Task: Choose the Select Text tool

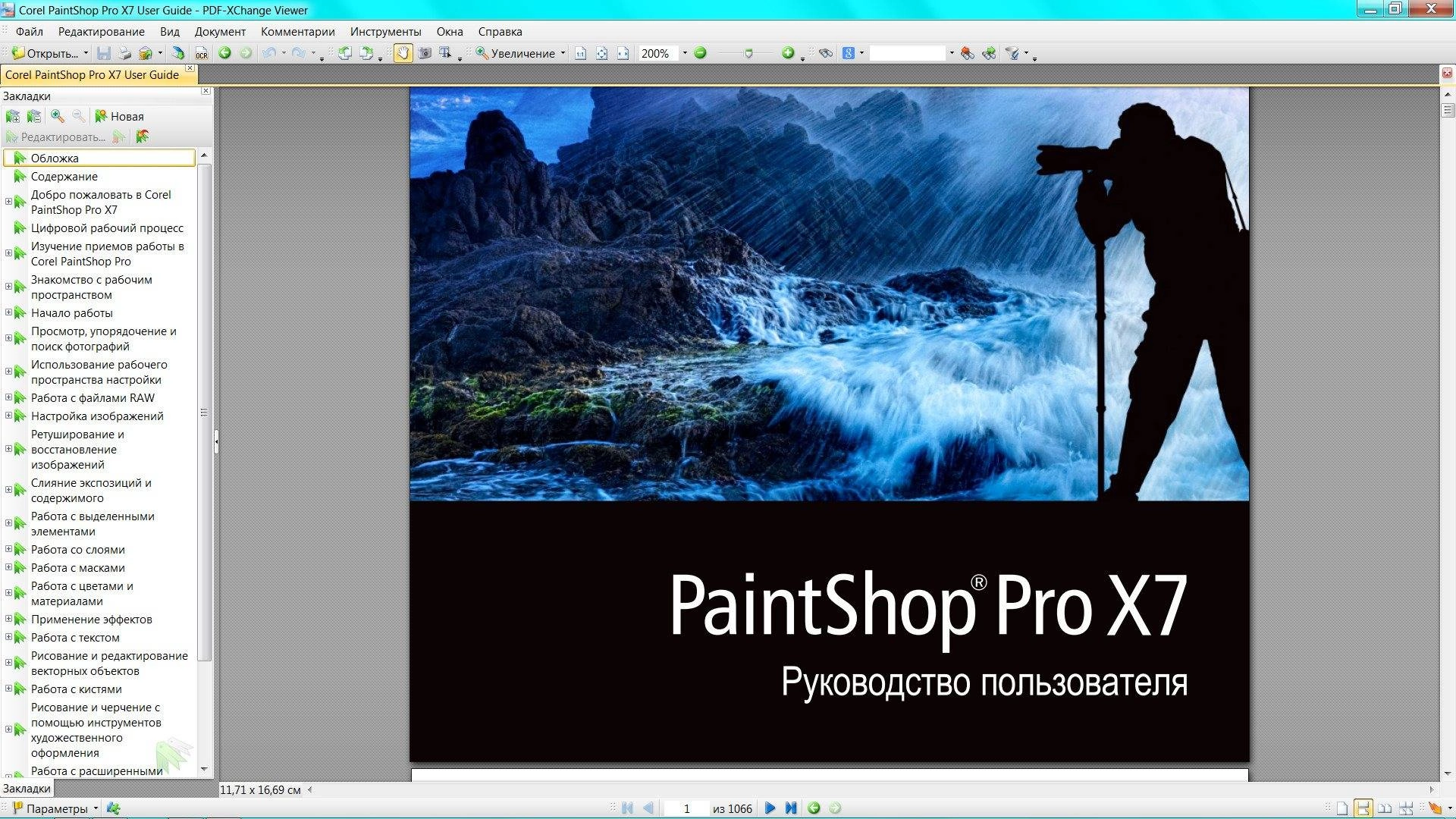Action: [x=446, y=53]
